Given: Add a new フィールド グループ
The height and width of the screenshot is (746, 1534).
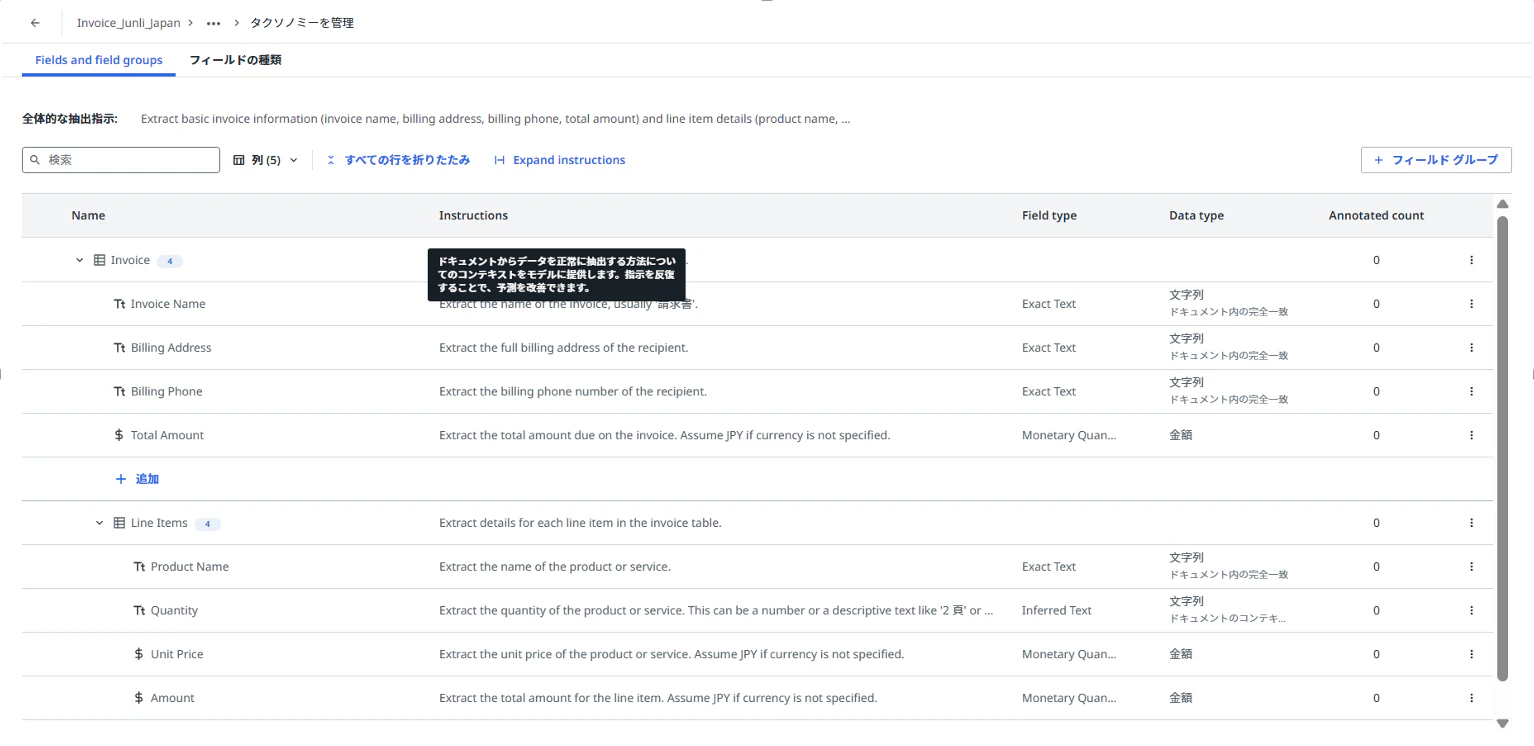Looking at the screenshot, I should click(1436, 160).
